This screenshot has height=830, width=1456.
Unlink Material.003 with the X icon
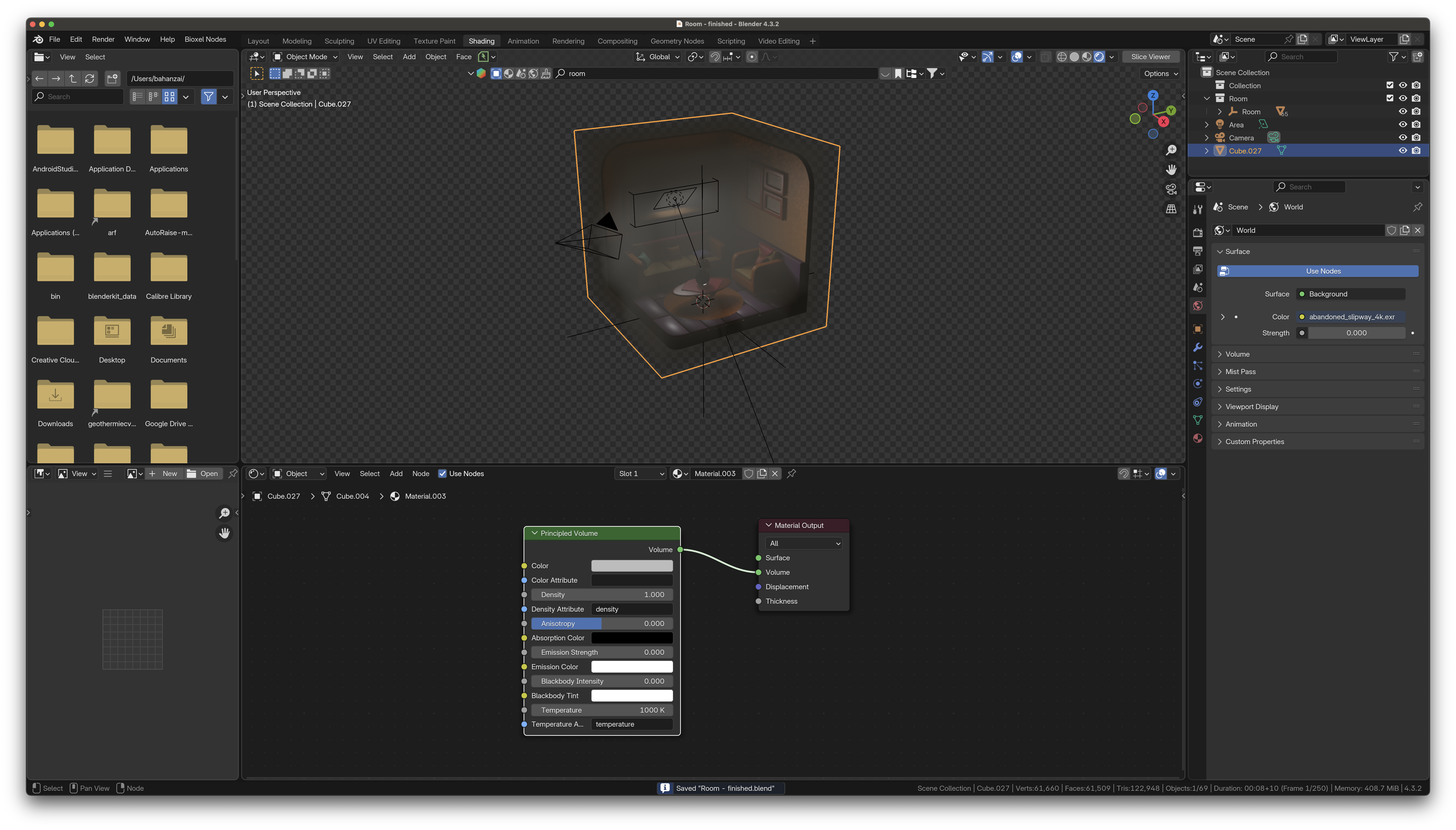tap(775, 474)
